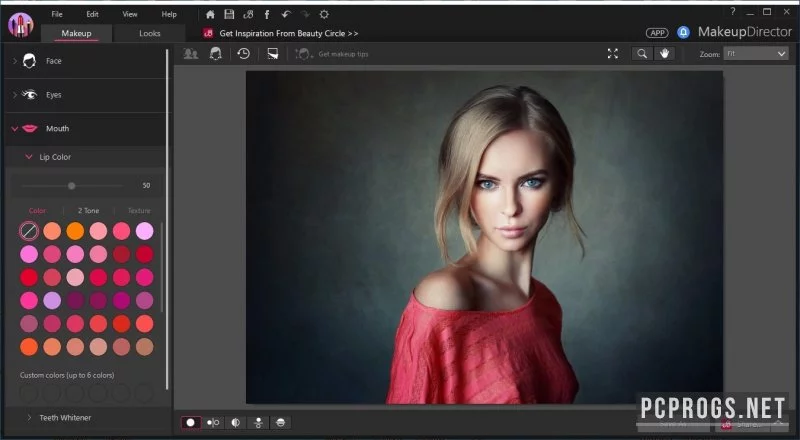This screenshot has width=800, height=440.
Task: Open the Help menu
Action: pos(169,14)
